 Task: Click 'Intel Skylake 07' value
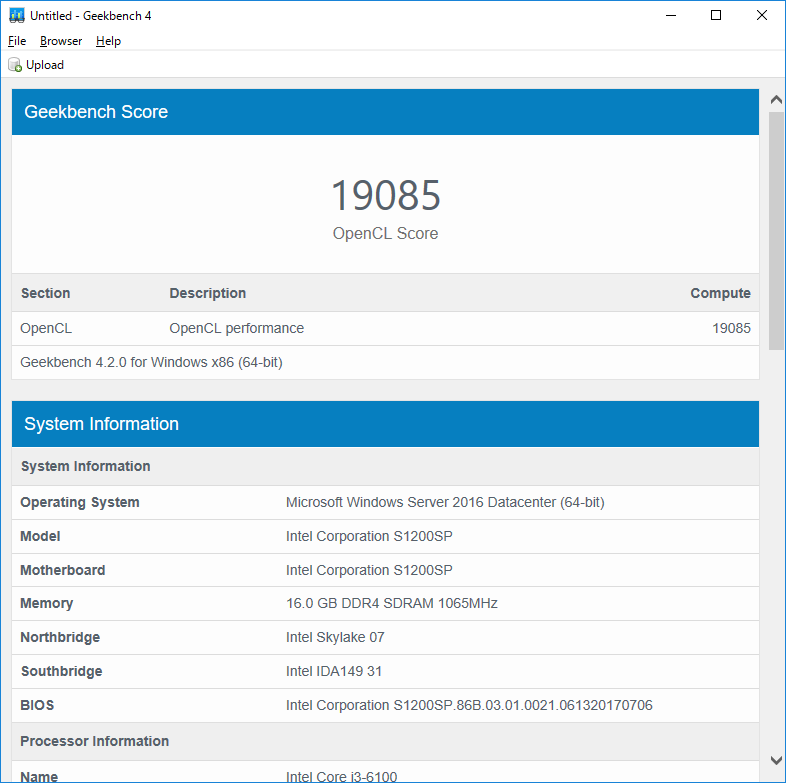[335, 638]
